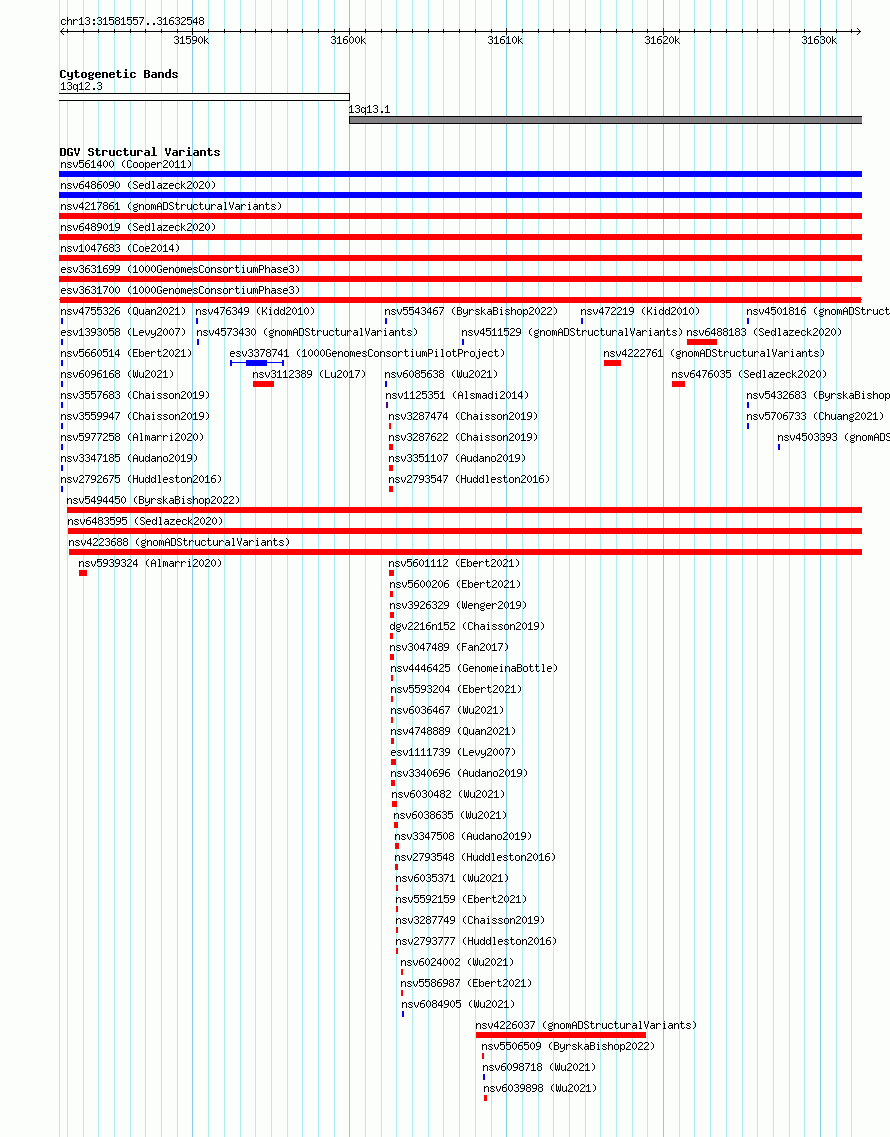890x1137 pixels.
Task: Click esv3631699 1000GenomesConsortiumPhase3 label
Action: (x=180, y=269)
